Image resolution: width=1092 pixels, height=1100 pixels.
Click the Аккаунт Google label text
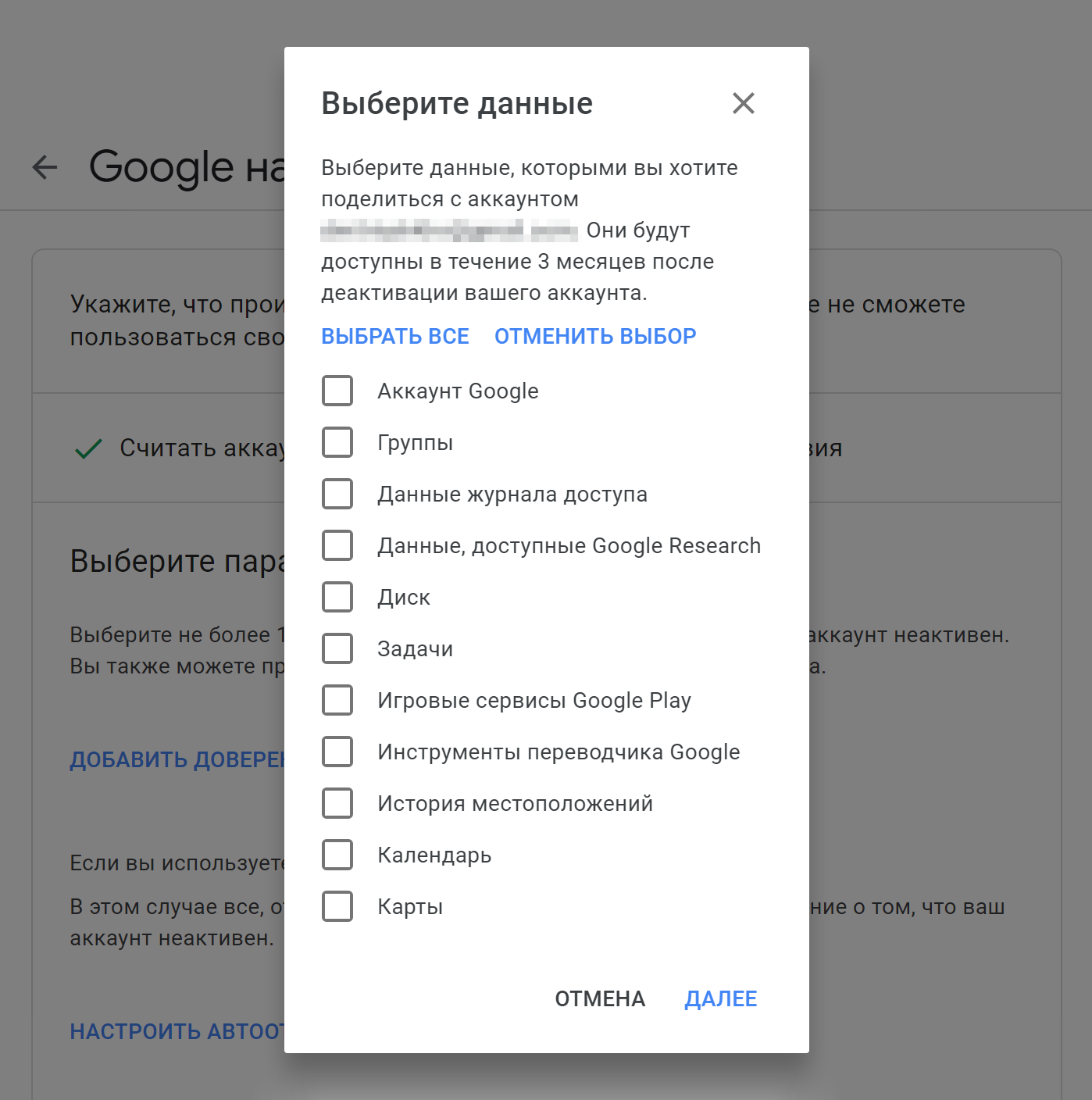click(458, 391)
